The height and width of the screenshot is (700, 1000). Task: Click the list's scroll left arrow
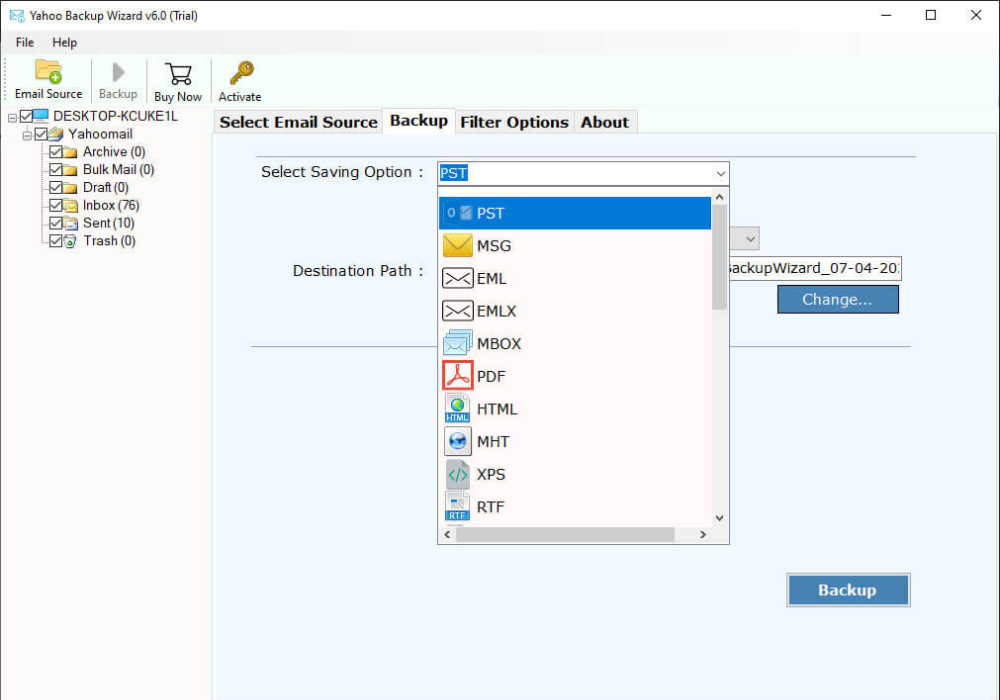coord(448,534)
